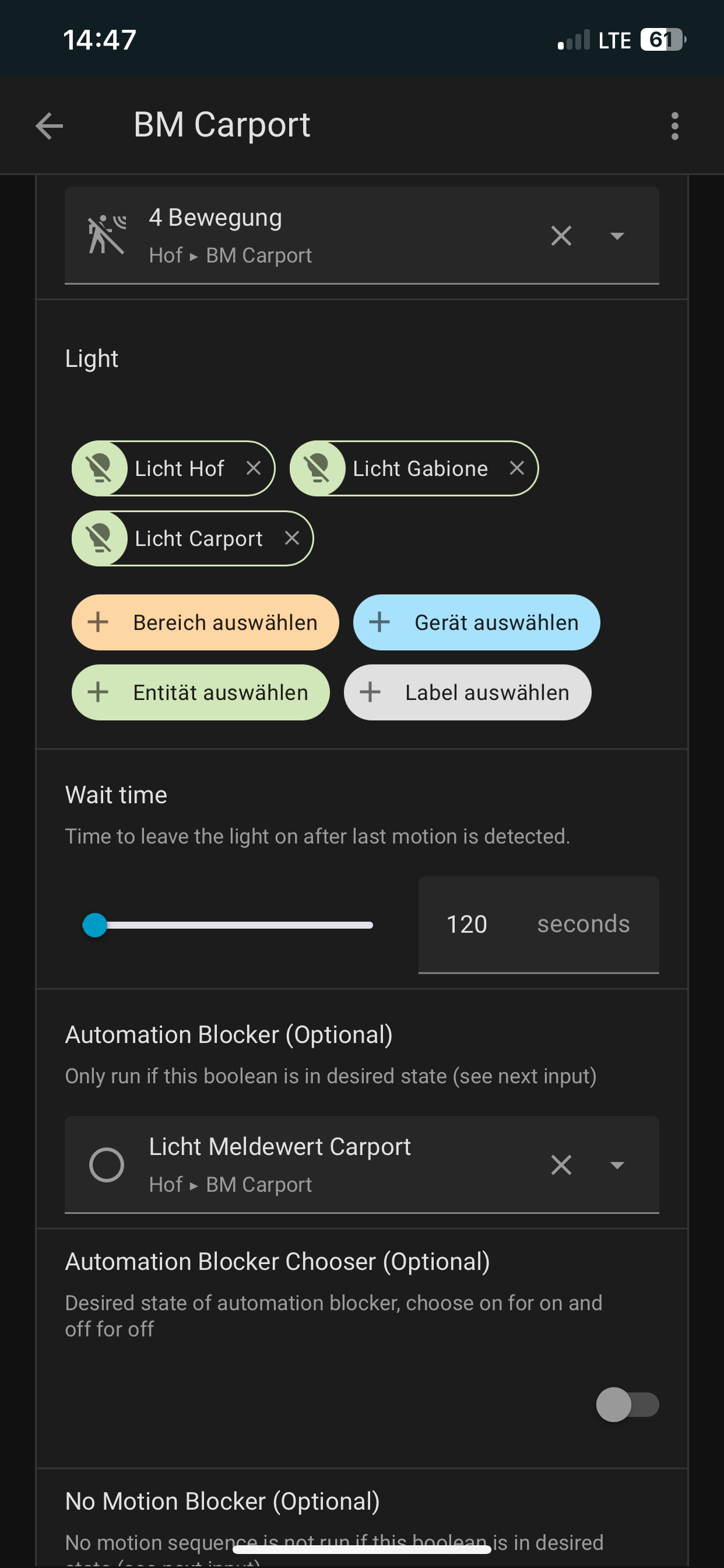Expand the Licht Meldewert Carport dropdown
724x1568 pixels.
coord(617,1165)
